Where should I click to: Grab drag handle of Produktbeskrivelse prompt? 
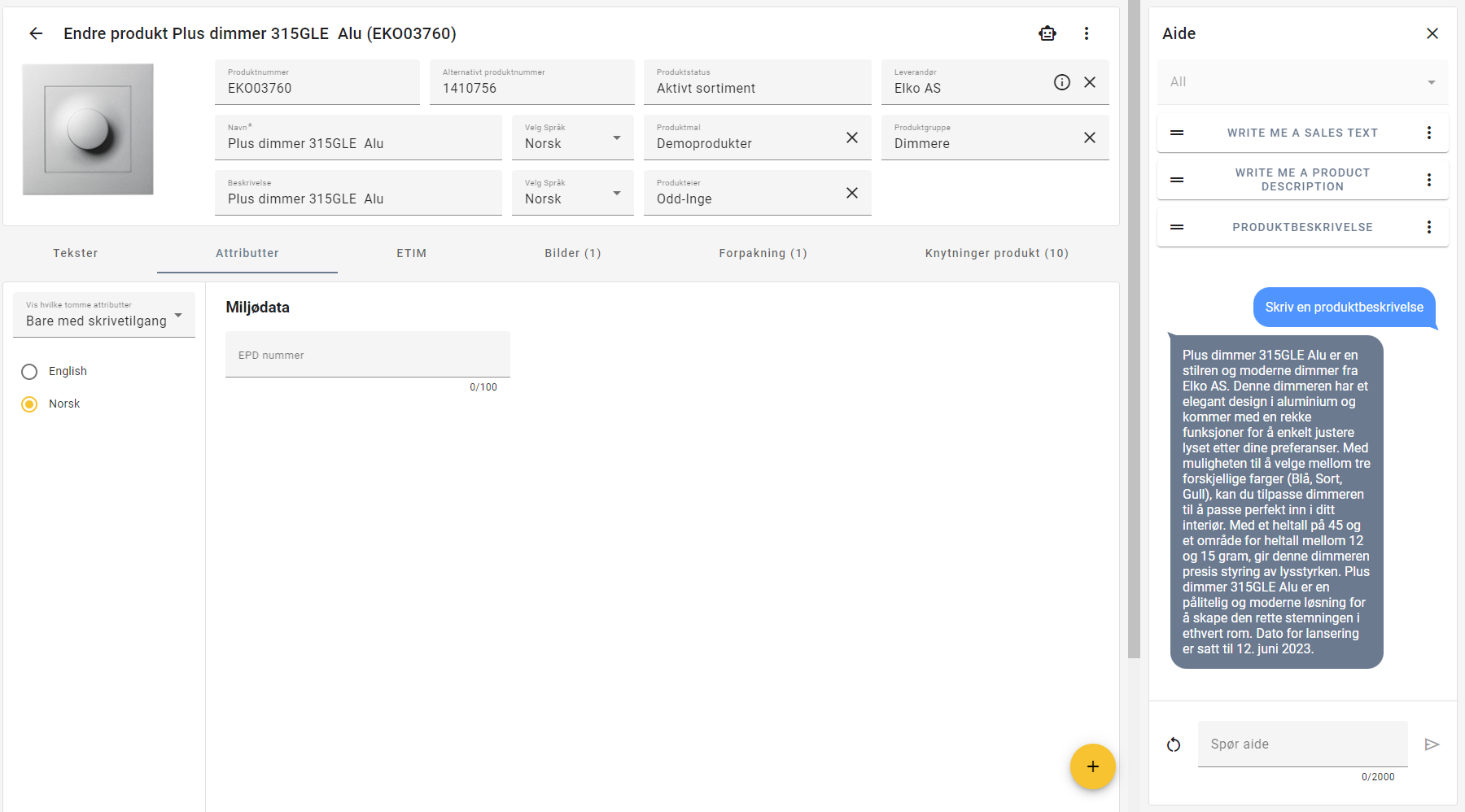1177,227
